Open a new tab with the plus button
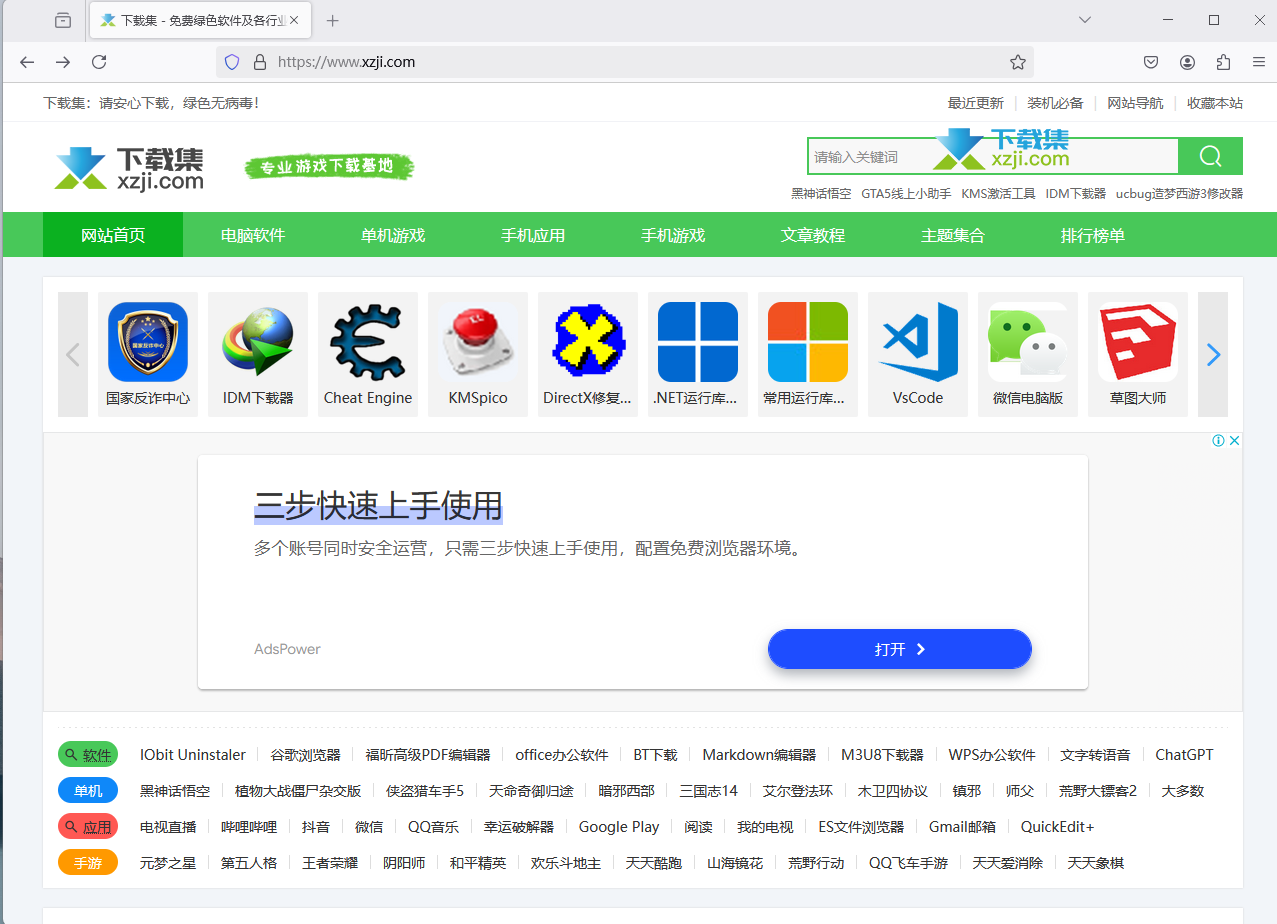 (333, 20)
